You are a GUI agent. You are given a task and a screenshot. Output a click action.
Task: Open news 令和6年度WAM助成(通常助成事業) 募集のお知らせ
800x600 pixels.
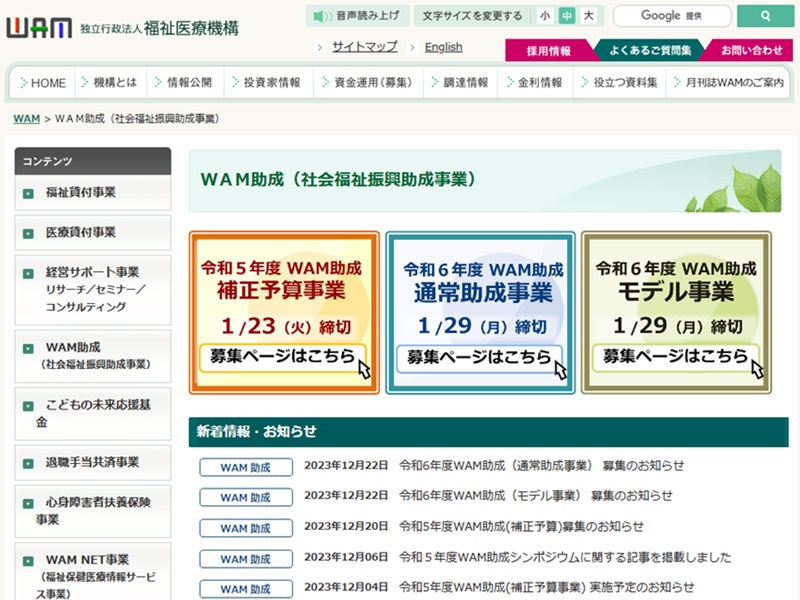click(x=541, y=466)
